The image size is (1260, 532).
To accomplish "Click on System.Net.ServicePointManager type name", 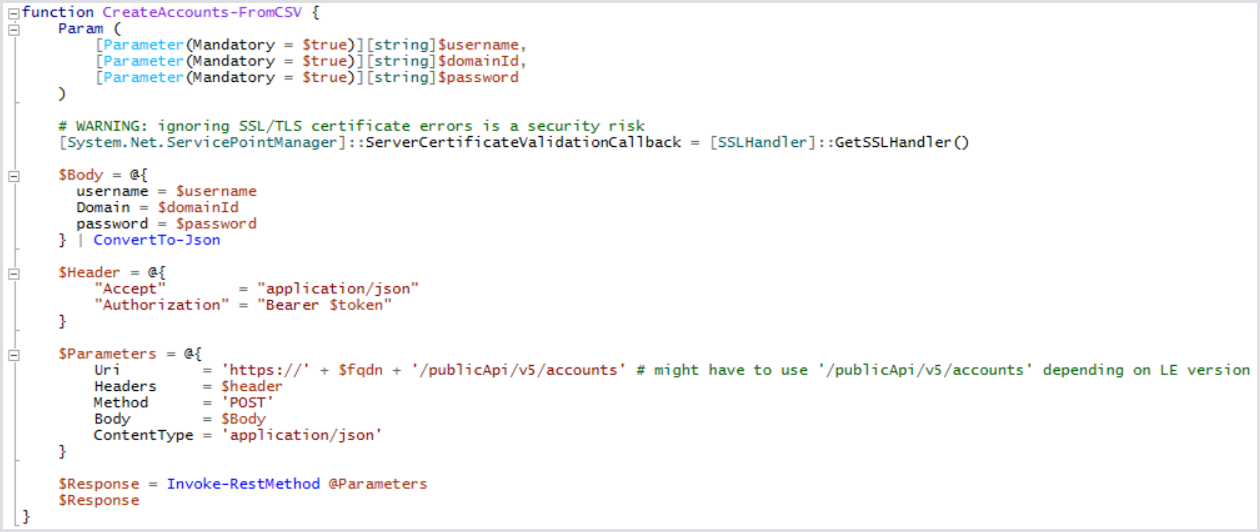I will (199, 142).
